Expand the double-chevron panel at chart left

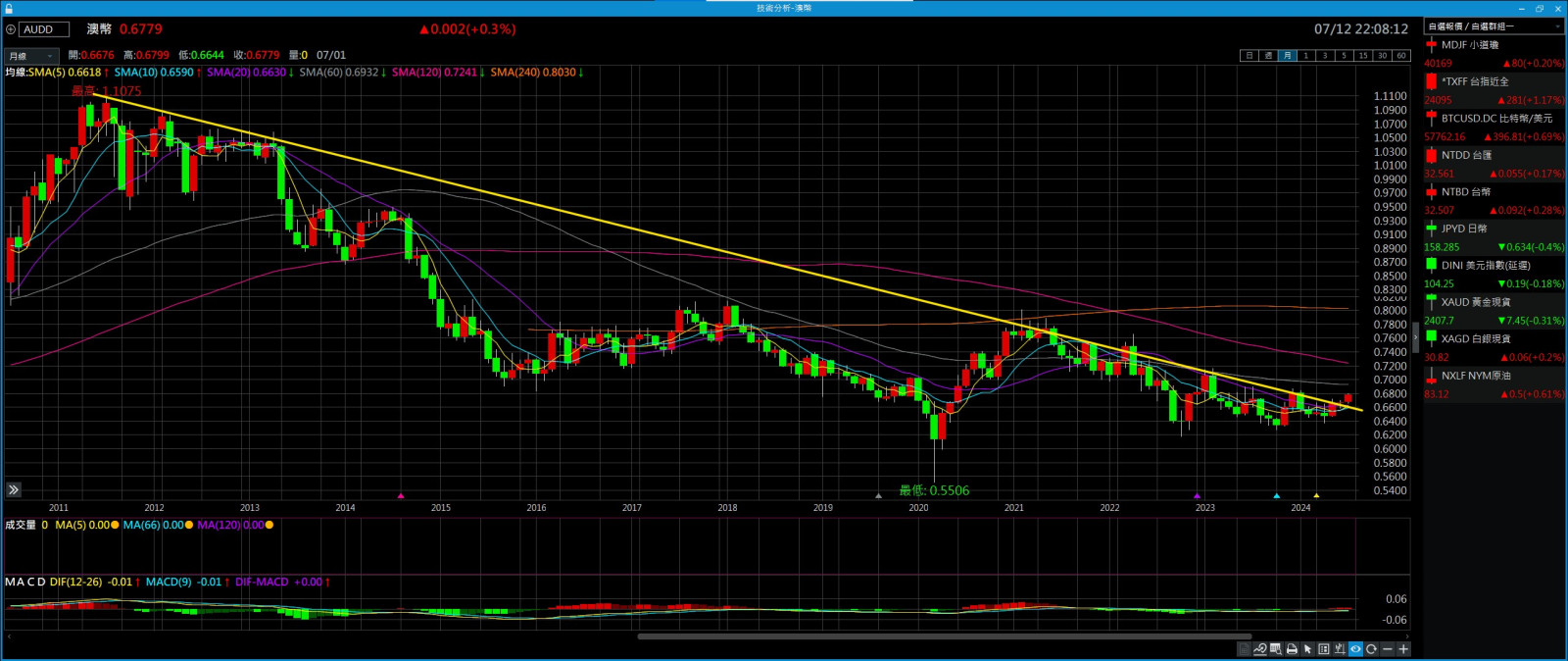[x=14, y=489]
